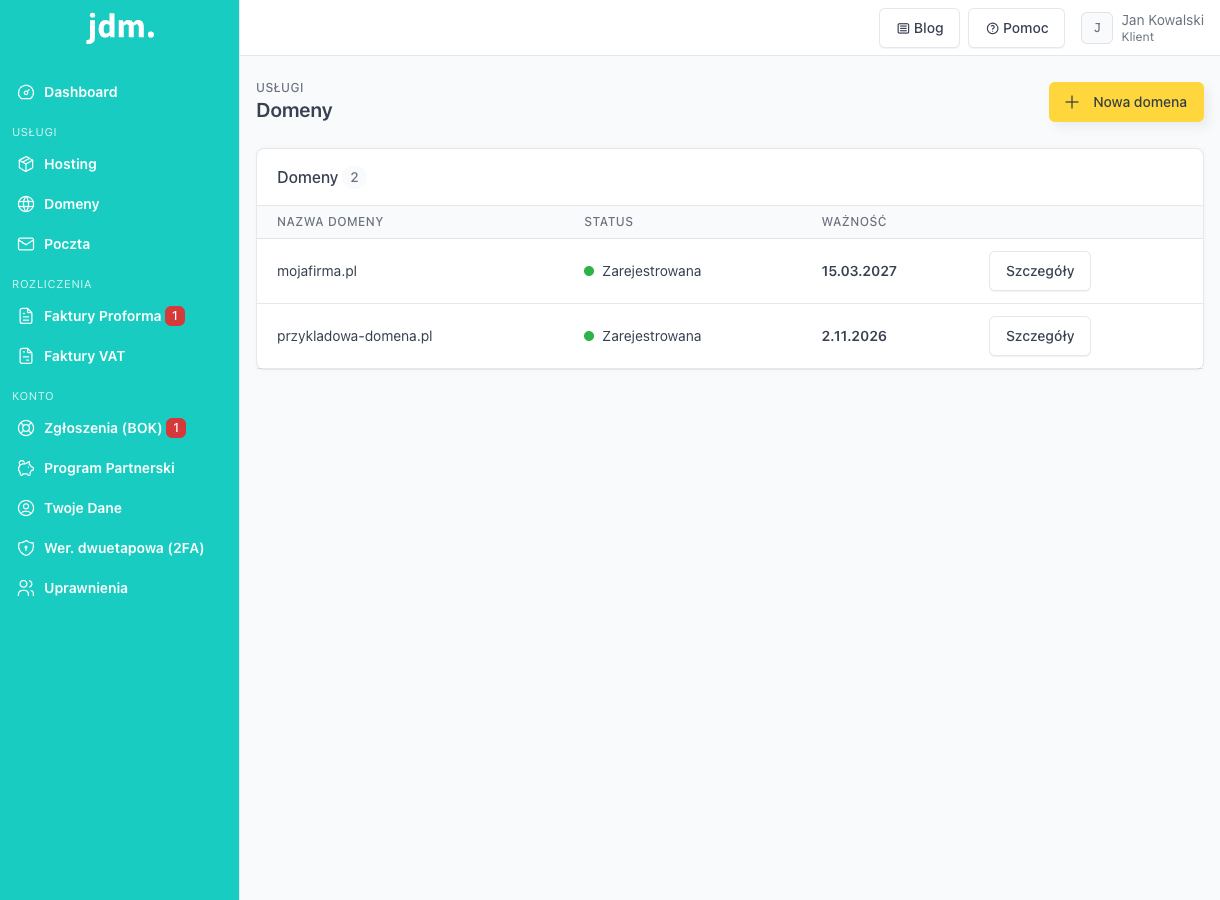The height and width of the screenshot is (900, 1220).
Task: Open Program Partnerski page
Action: click(120, 468)
